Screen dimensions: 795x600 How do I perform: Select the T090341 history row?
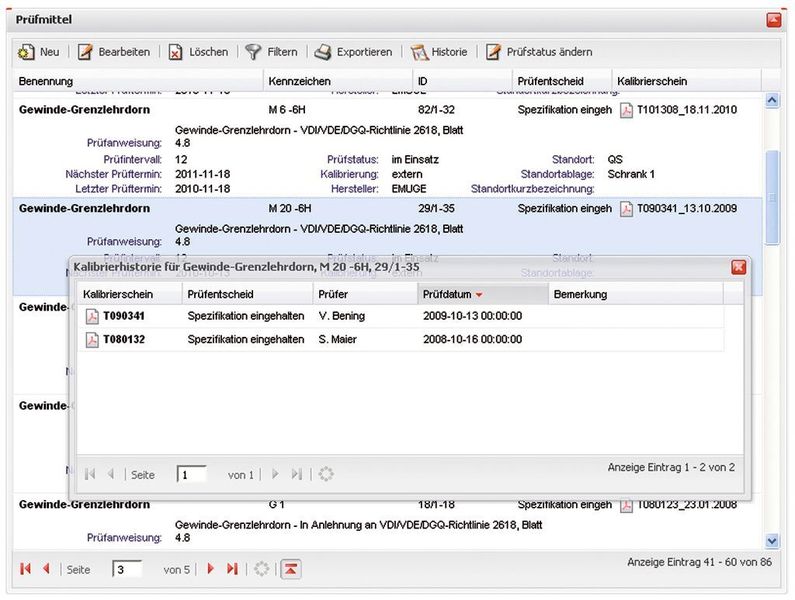(x=401, y=316)
